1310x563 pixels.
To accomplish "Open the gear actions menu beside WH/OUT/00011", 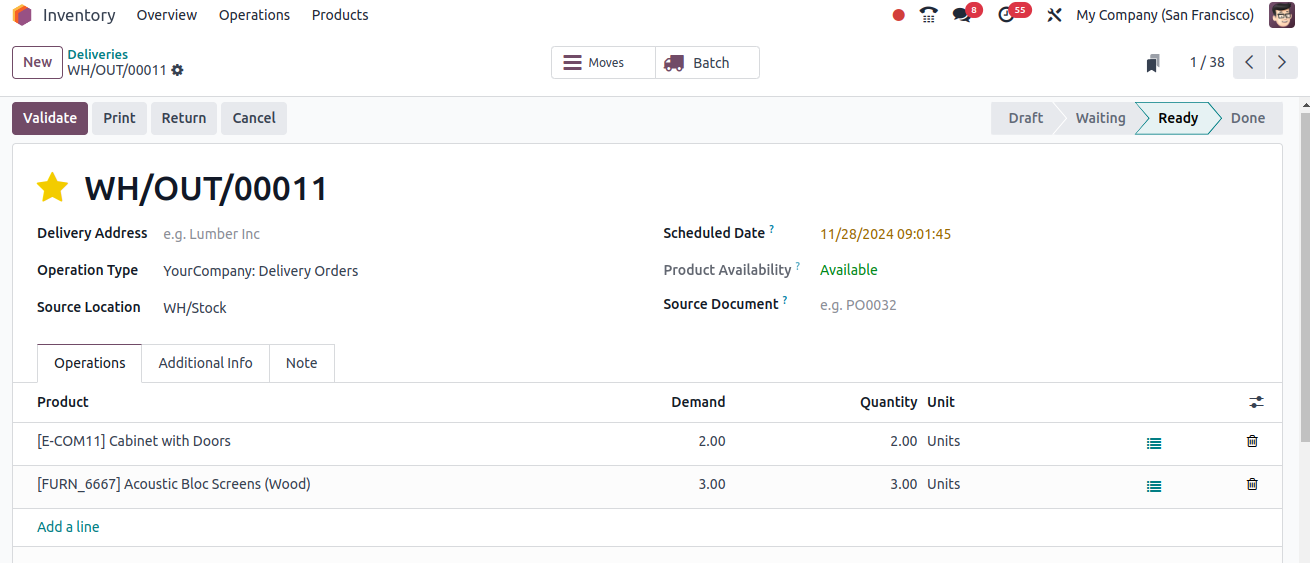I will click(x=177, y=70).
